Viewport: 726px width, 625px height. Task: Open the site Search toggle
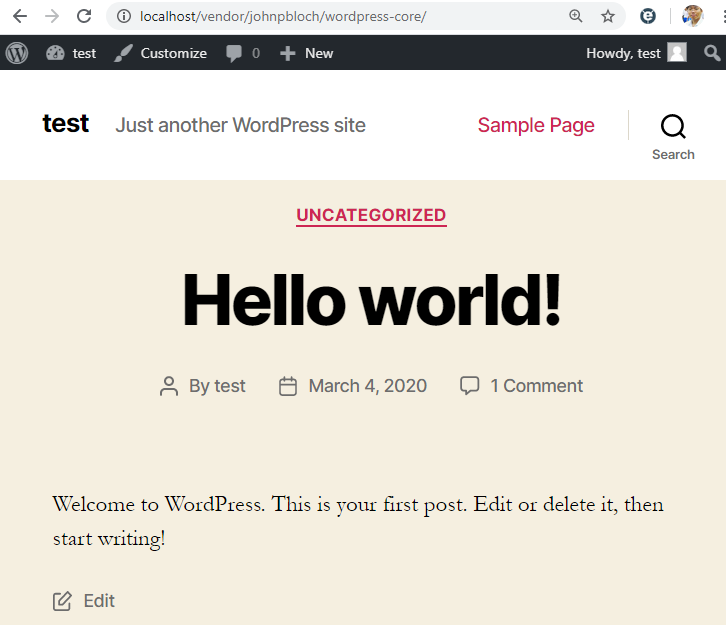pyautogui.click(x=673, y=135)
